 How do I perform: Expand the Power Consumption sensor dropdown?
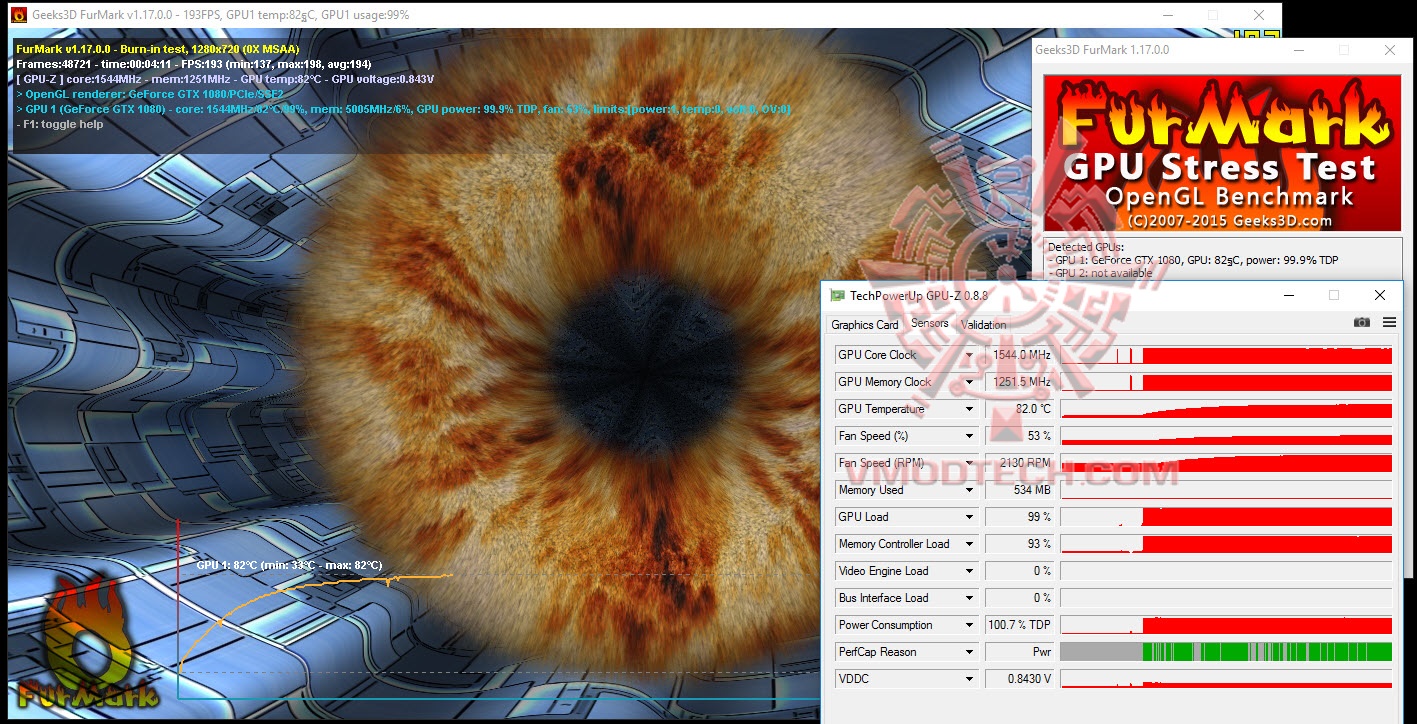969,625
